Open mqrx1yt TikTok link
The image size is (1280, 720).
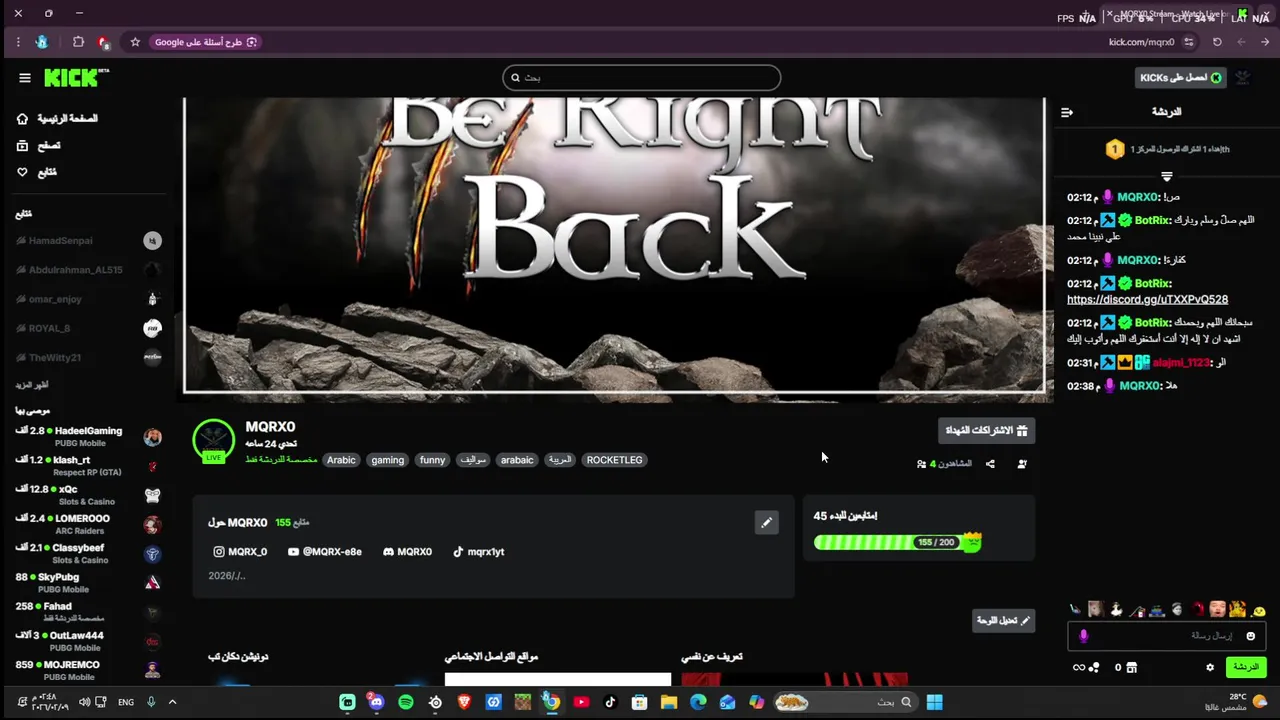point(478,552)
